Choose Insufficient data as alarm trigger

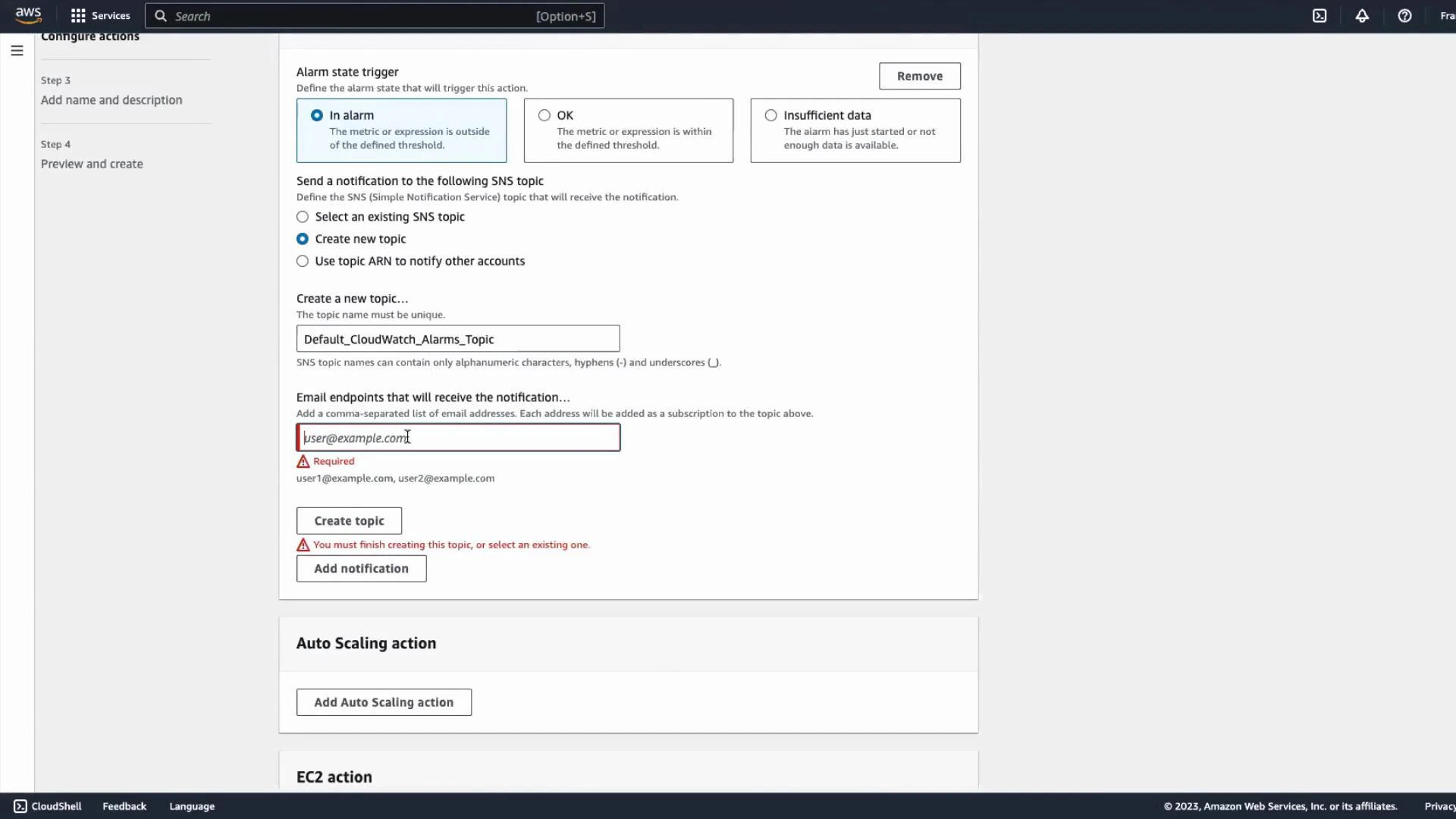[x=771, y=115]
